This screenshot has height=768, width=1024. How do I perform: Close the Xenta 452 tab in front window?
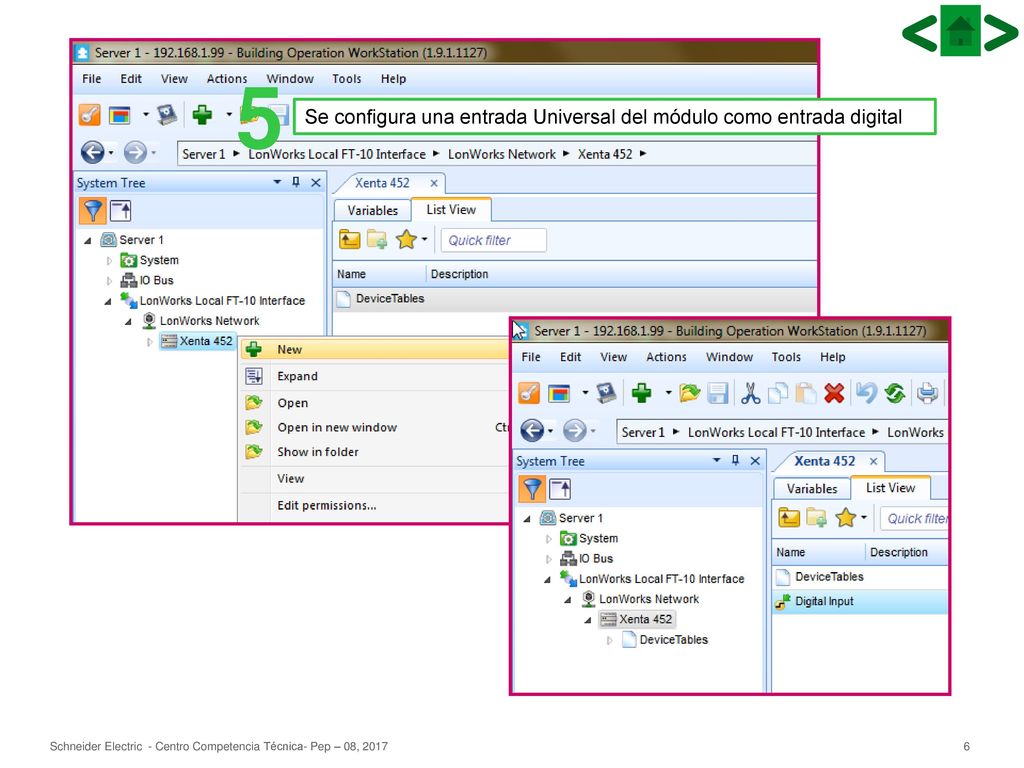pos(873,461)
